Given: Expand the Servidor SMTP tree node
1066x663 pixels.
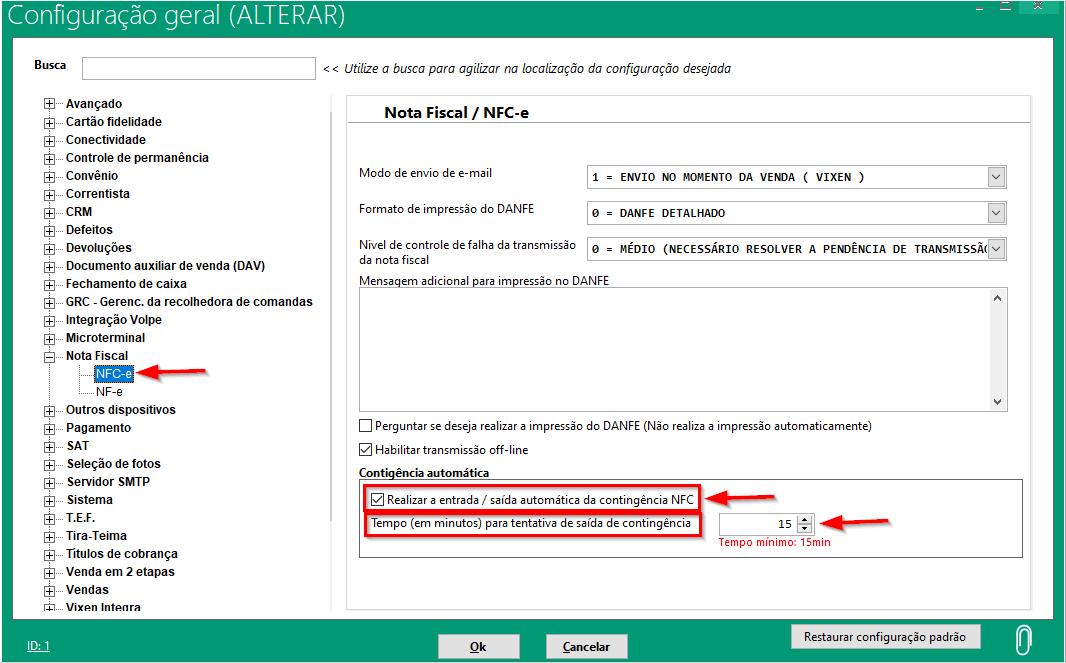Looking at the screenshot, I should pyautogui.click(x=49, y=482).
